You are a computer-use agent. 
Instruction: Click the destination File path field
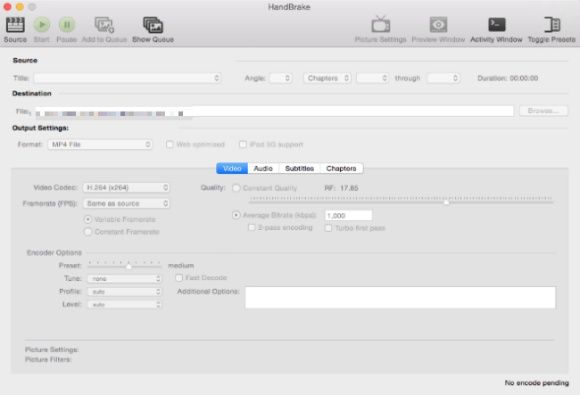pos(274,111)
